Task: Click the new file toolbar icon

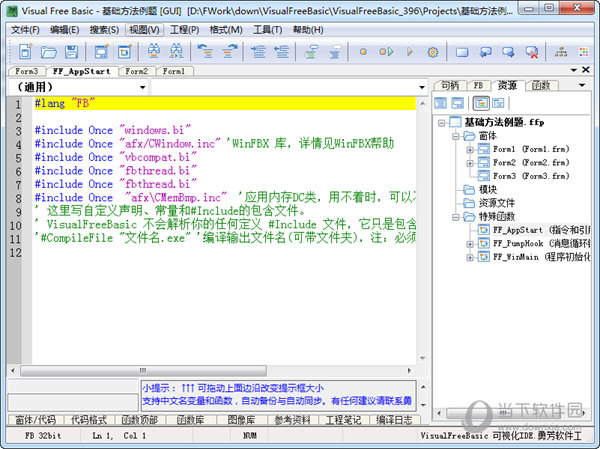Action: [x=26, y=51]
